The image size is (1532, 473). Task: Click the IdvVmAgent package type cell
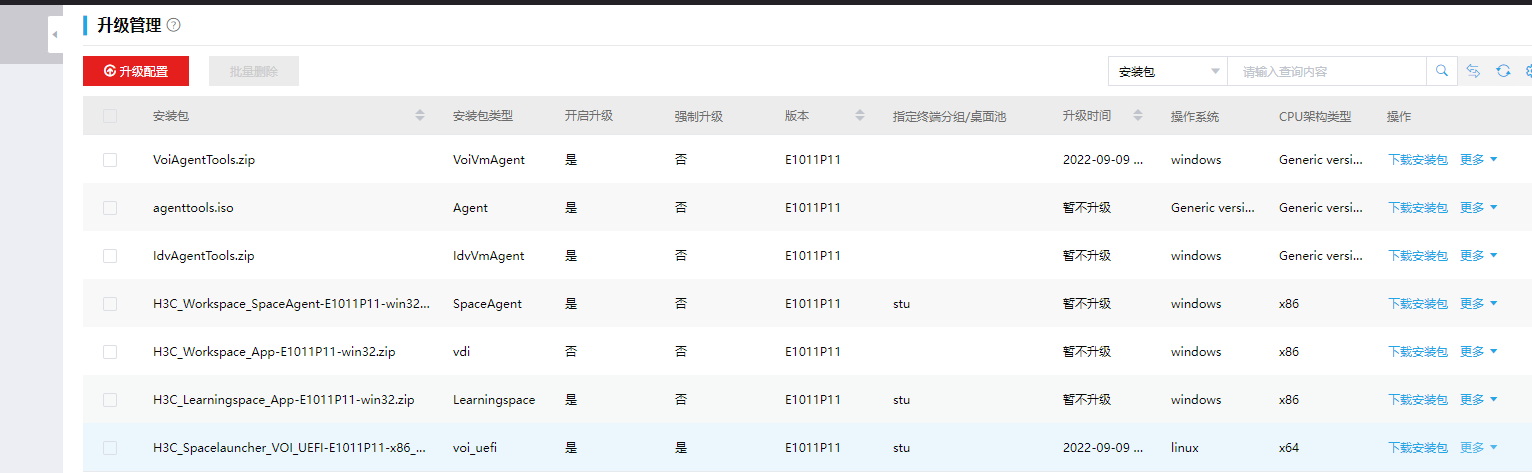pyautogui.click(x=489, y=256)
